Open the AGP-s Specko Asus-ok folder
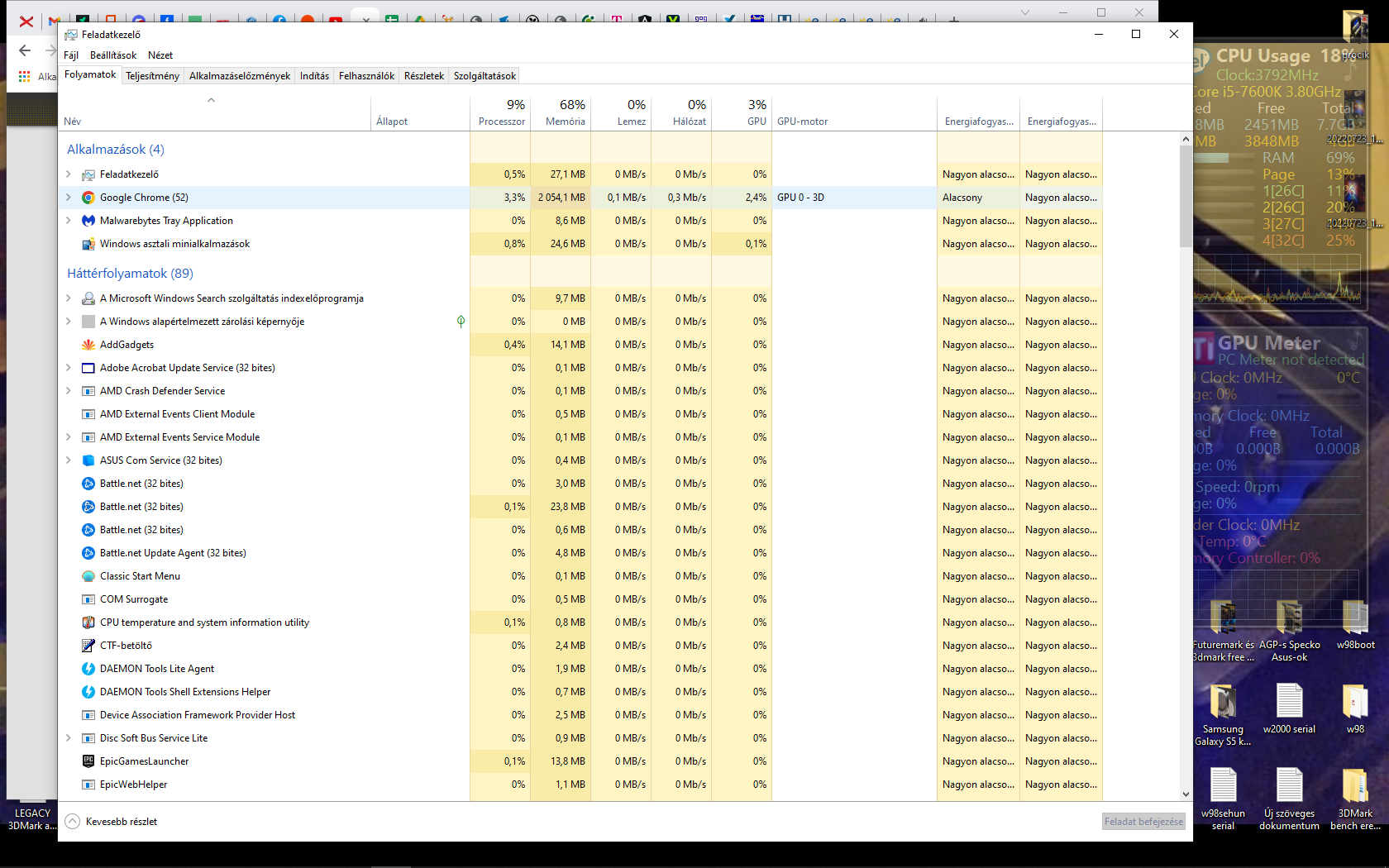 tap(1289, 631)
